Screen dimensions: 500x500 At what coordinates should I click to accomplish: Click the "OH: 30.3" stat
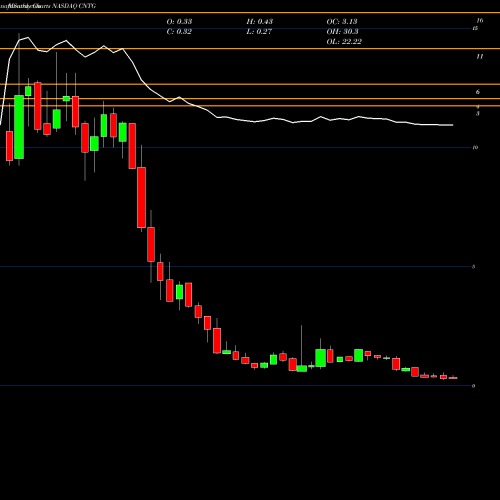342,31
